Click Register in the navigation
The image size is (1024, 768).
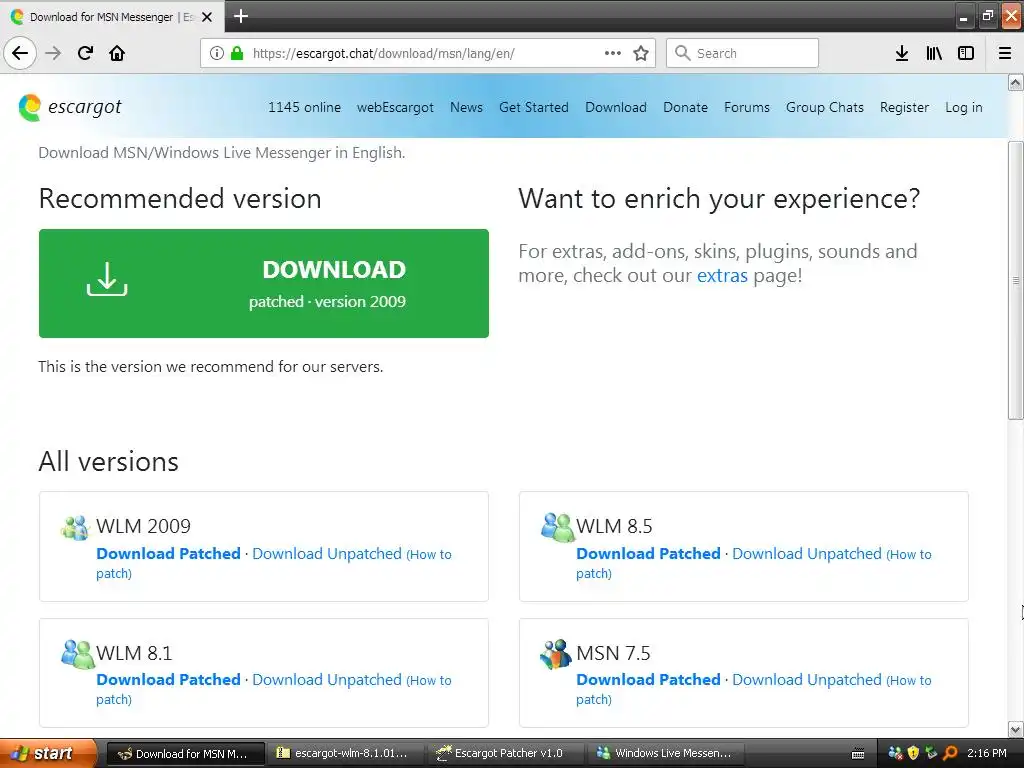(x=904, y=107)
